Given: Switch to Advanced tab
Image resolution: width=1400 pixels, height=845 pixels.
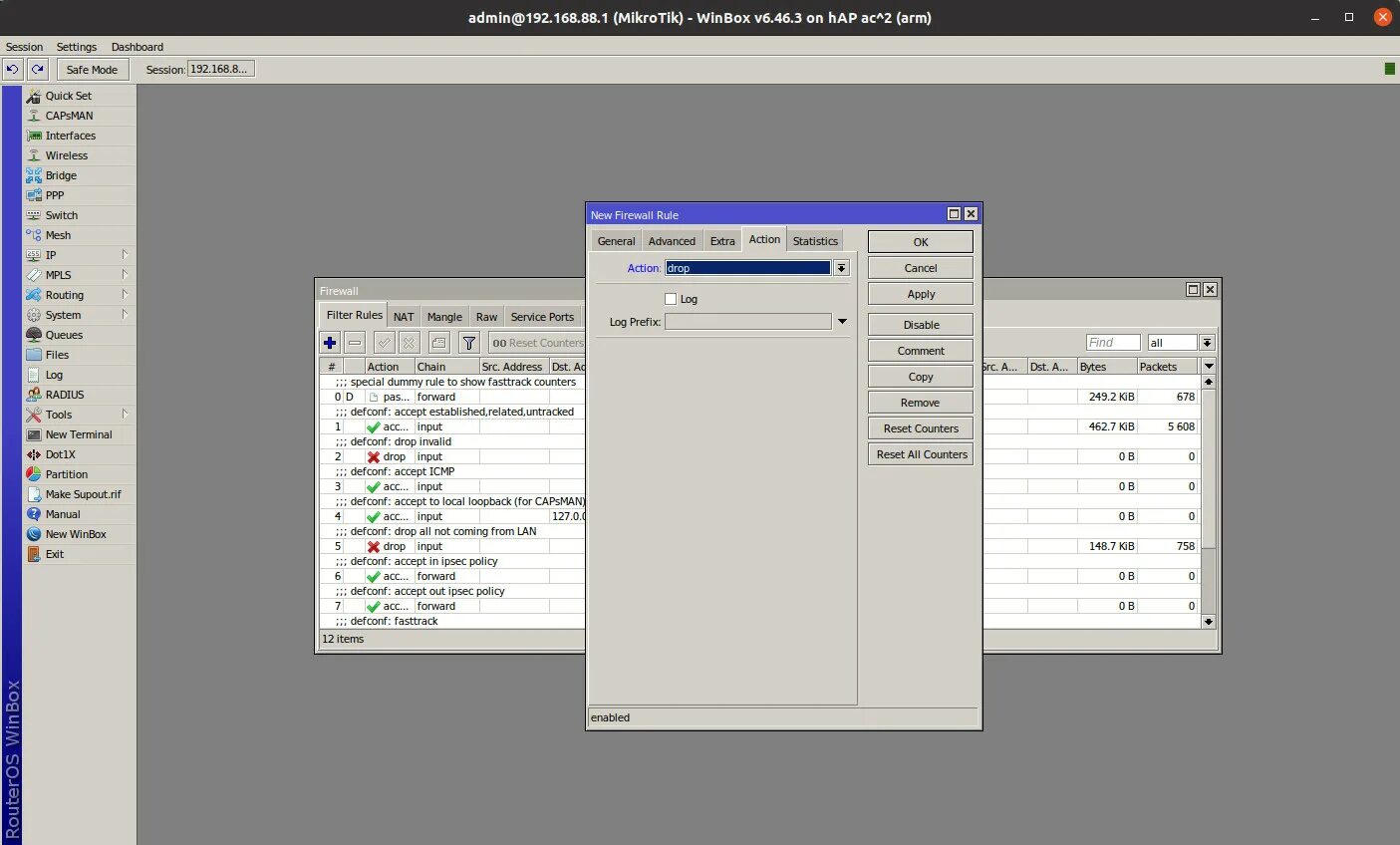Looking at the screenshot, I should [672, 241].
